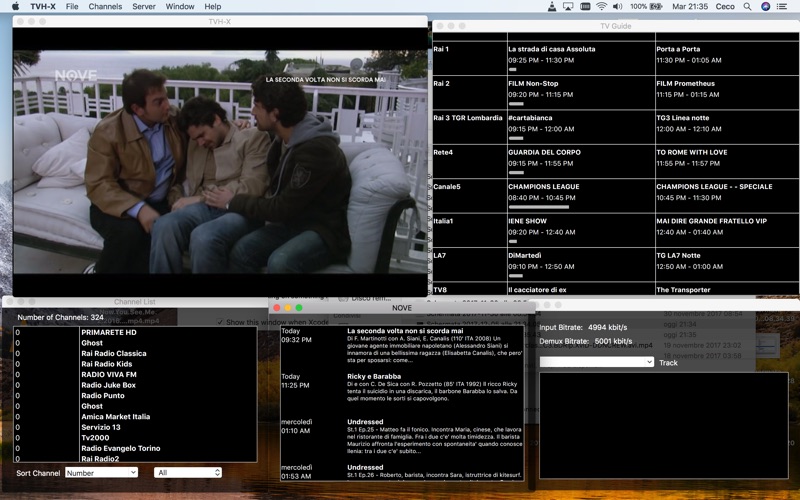Open the Server menu

coord(144,6)
